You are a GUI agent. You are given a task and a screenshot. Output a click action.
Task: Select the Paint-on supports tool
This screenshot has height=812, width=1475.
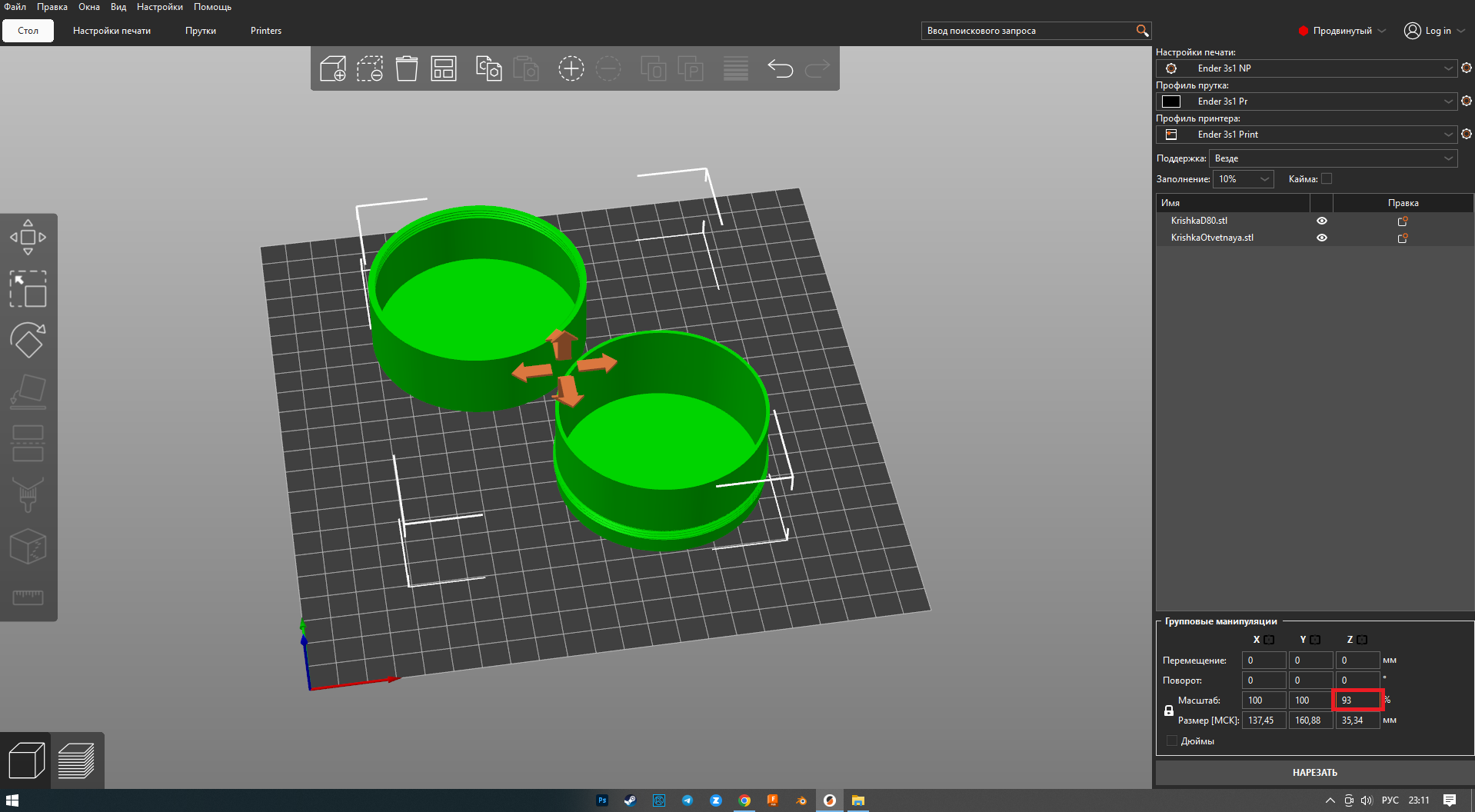pos(28,494)
